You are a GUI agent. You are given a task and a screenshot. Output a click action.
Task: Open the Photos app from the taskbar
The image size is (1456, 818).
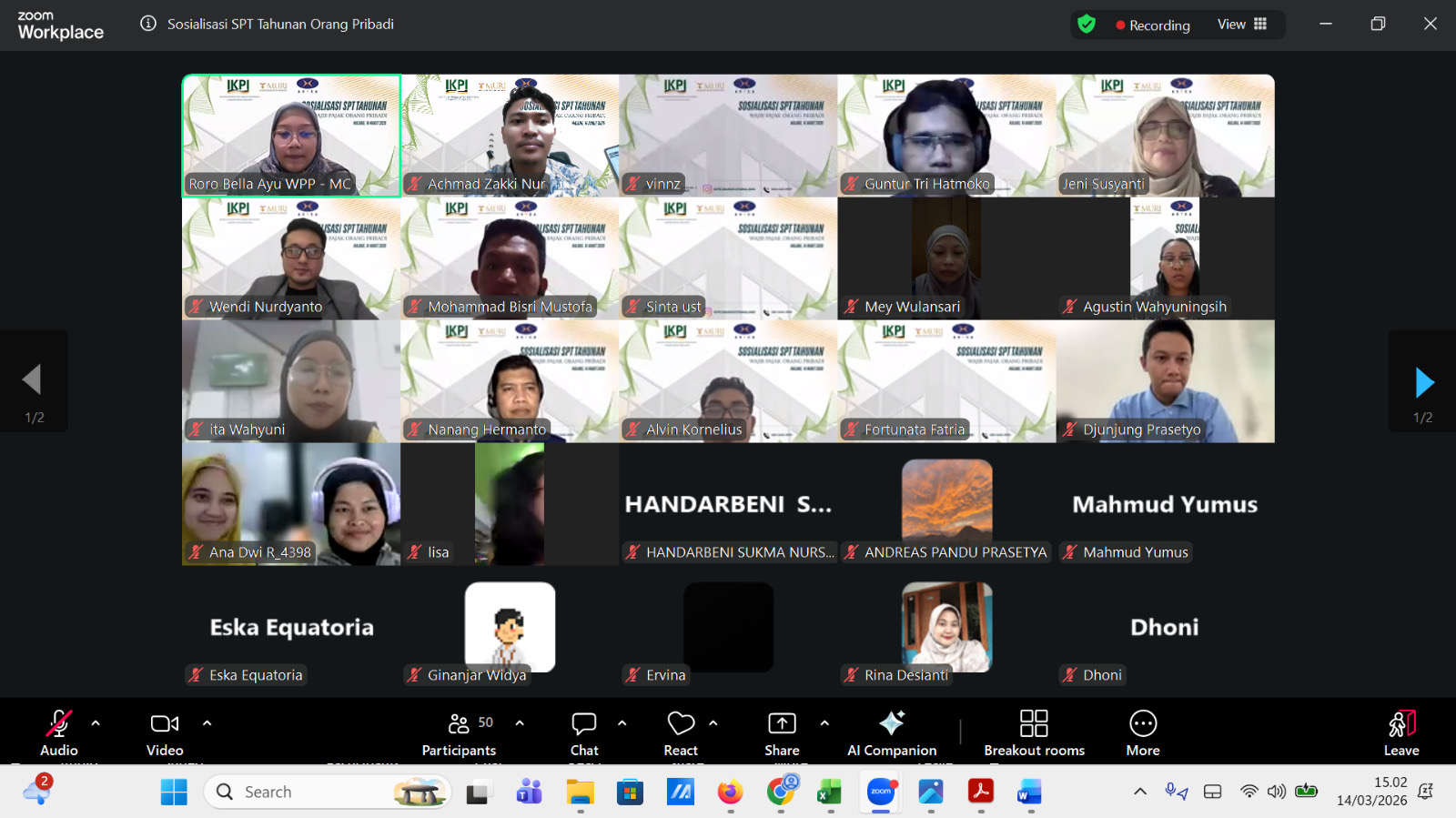pyautogui.click(x=931, y=793)
